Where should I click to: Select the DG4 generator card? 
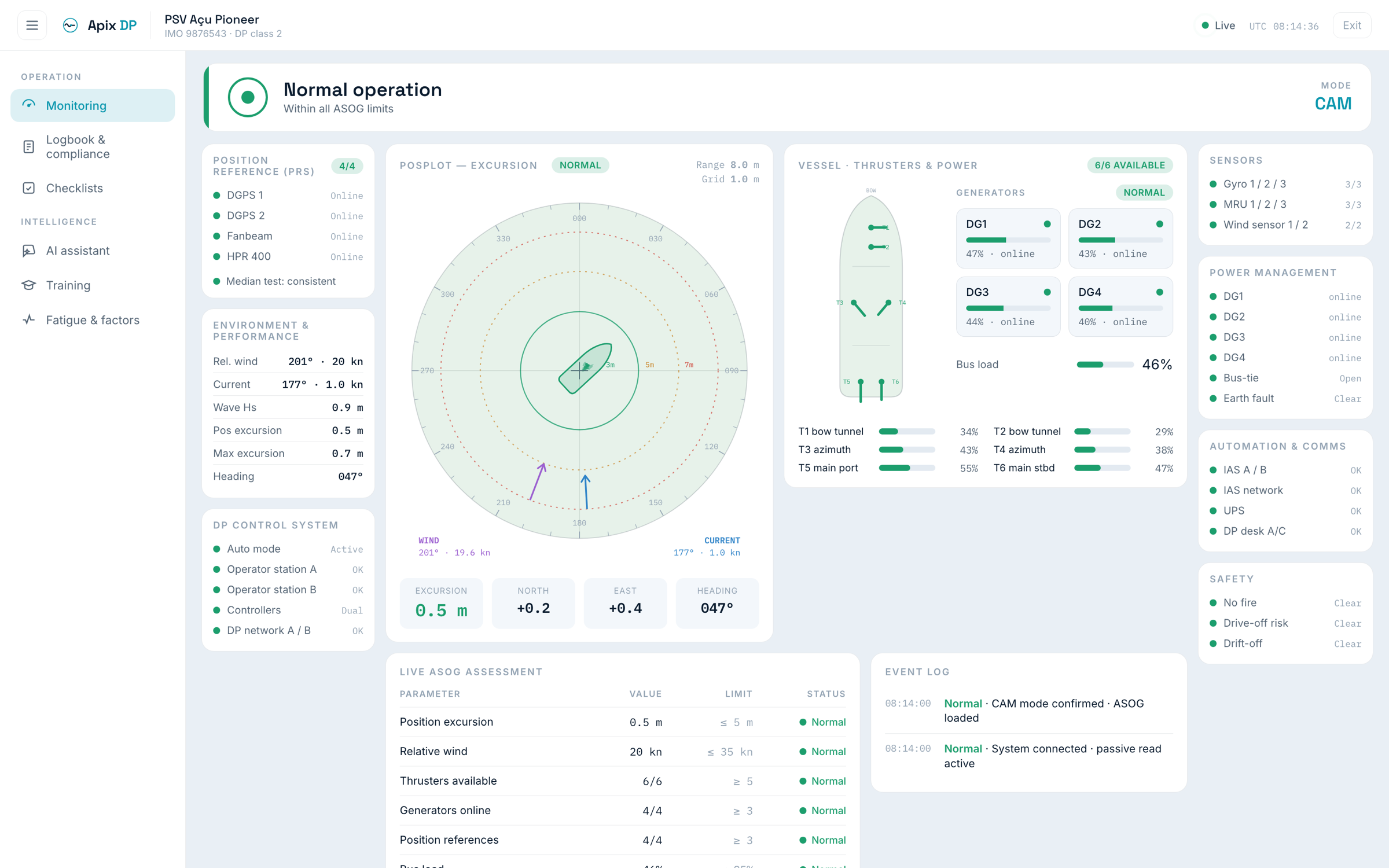coord(1120,307)
